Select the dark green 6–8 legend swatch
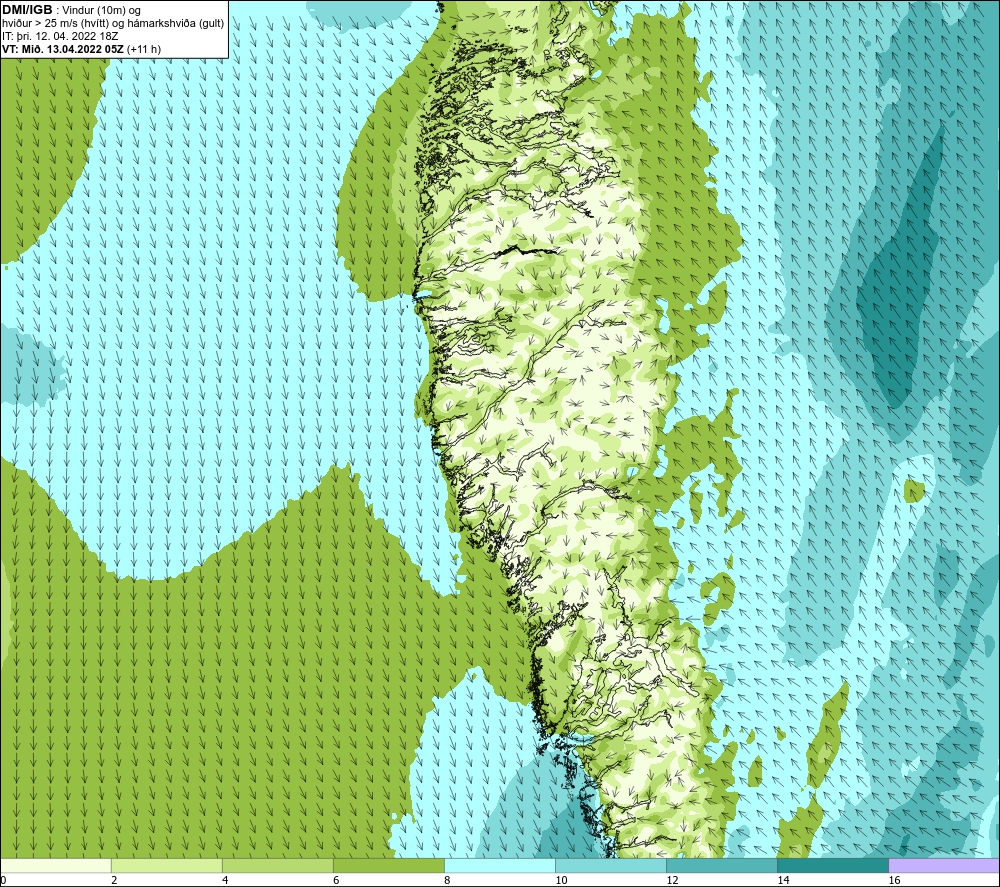Viewport: 1000px width, 887px height. pos(388,865)
